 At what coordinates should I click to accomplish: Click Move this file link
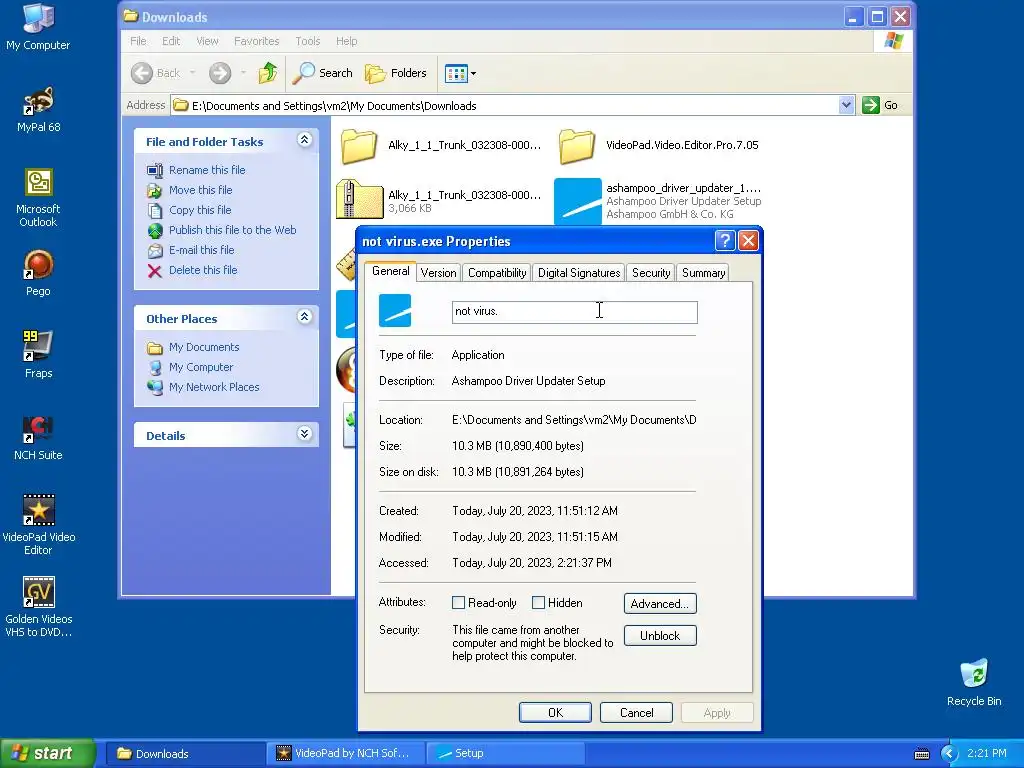point(200,190)
